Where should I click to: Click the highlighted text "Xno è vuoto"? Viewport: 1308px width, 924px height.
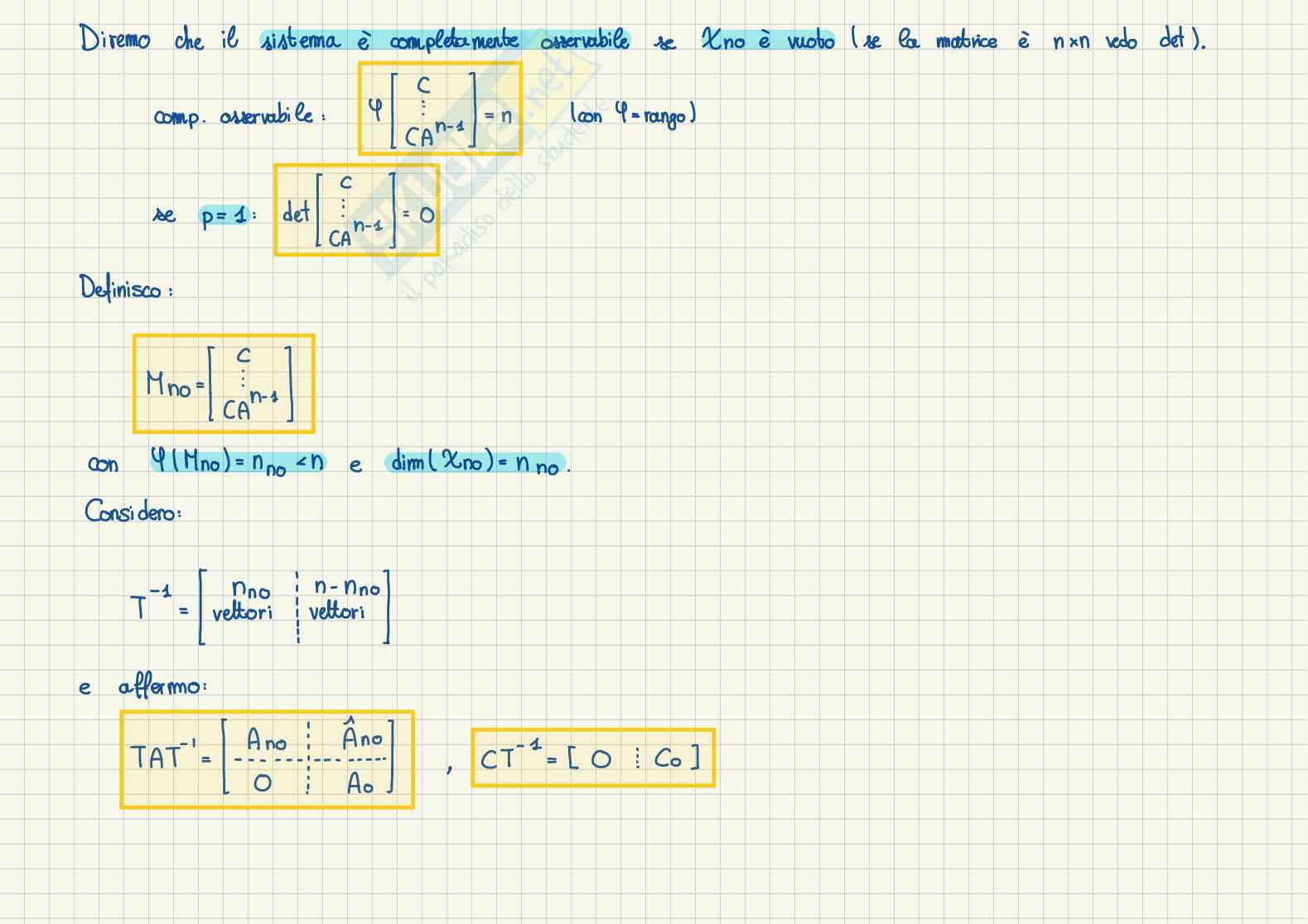[x=767, y=41]
